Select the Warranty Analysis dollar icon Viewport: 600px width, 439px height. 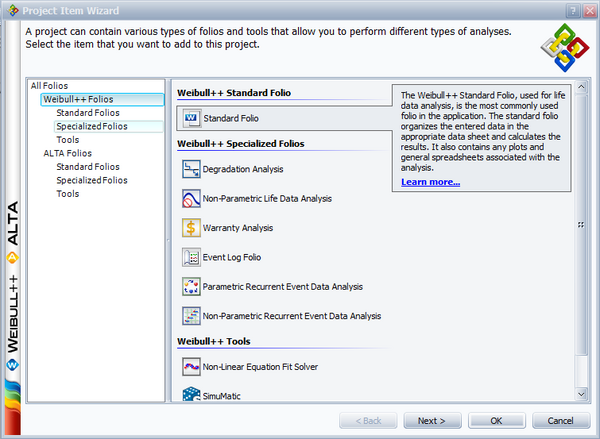[191, 228]
